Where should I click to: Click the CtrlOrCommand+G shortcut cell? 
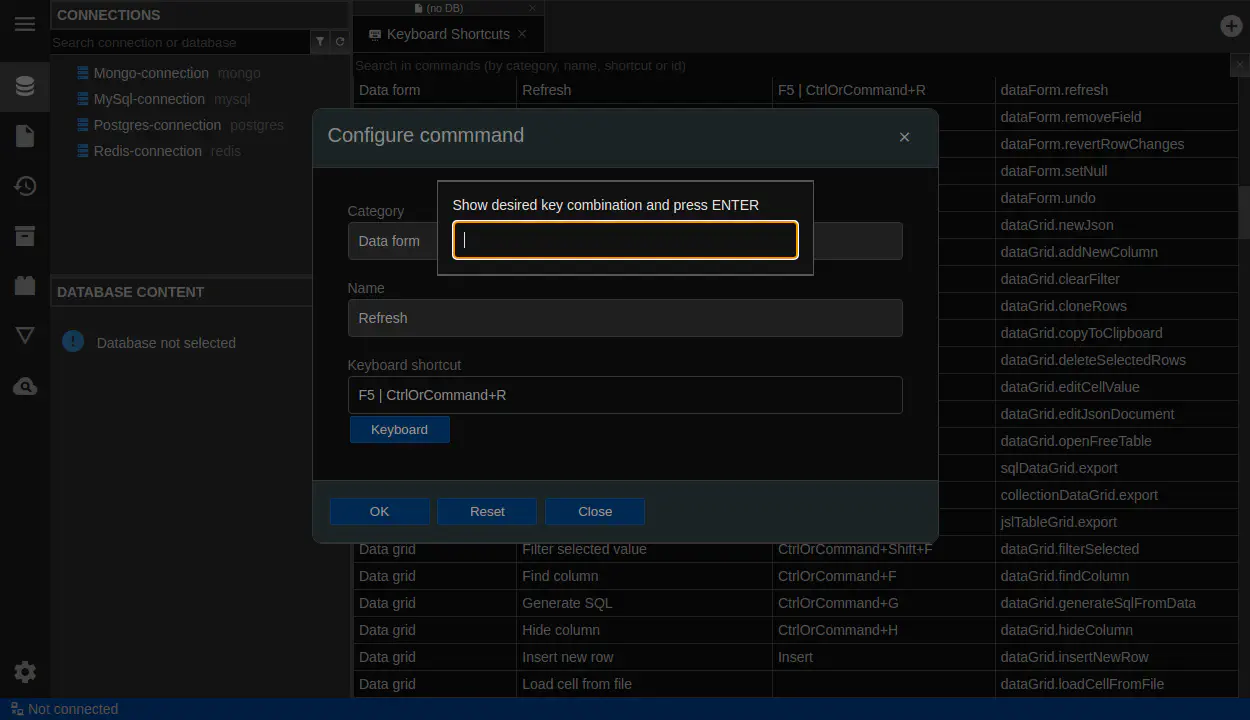884,603
